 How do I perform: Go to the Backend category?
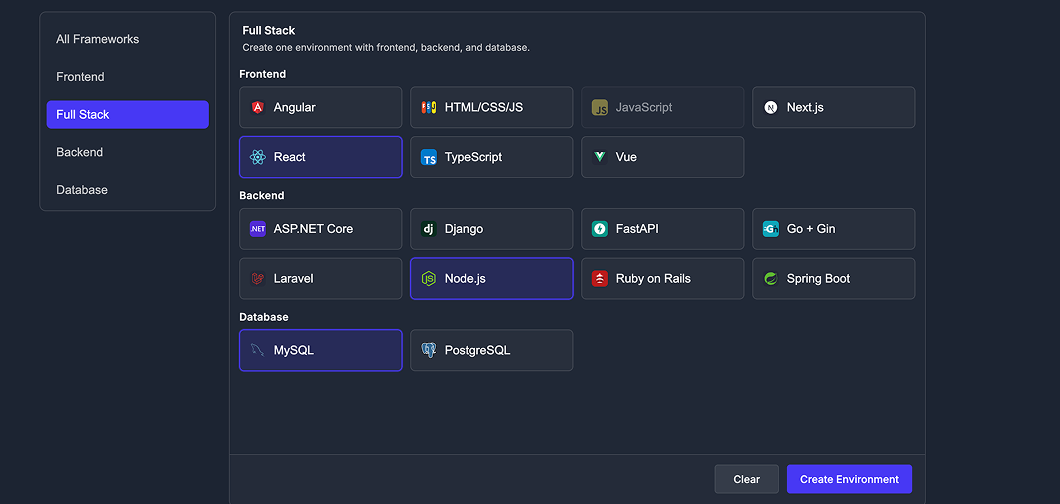[x=128, y=152]
